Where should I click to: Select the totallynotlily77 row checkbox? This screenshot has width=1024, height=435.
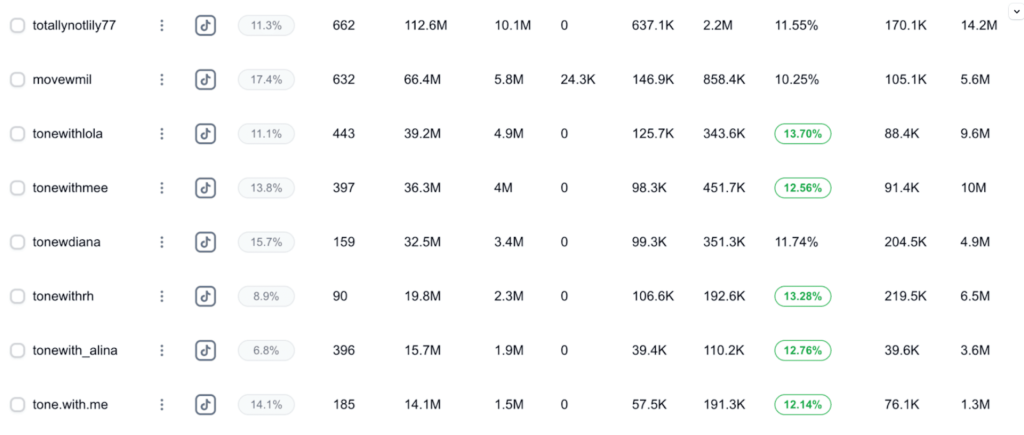coord(17,25)
